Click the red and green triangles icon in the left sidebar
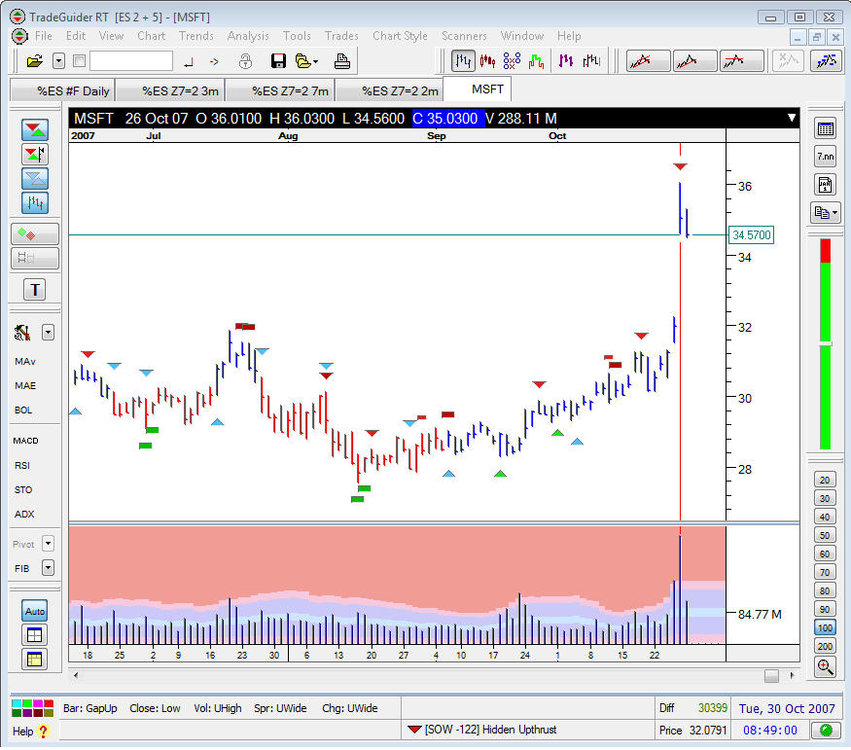This screenshot has width=851, height=750. click(x=35, y=130)
